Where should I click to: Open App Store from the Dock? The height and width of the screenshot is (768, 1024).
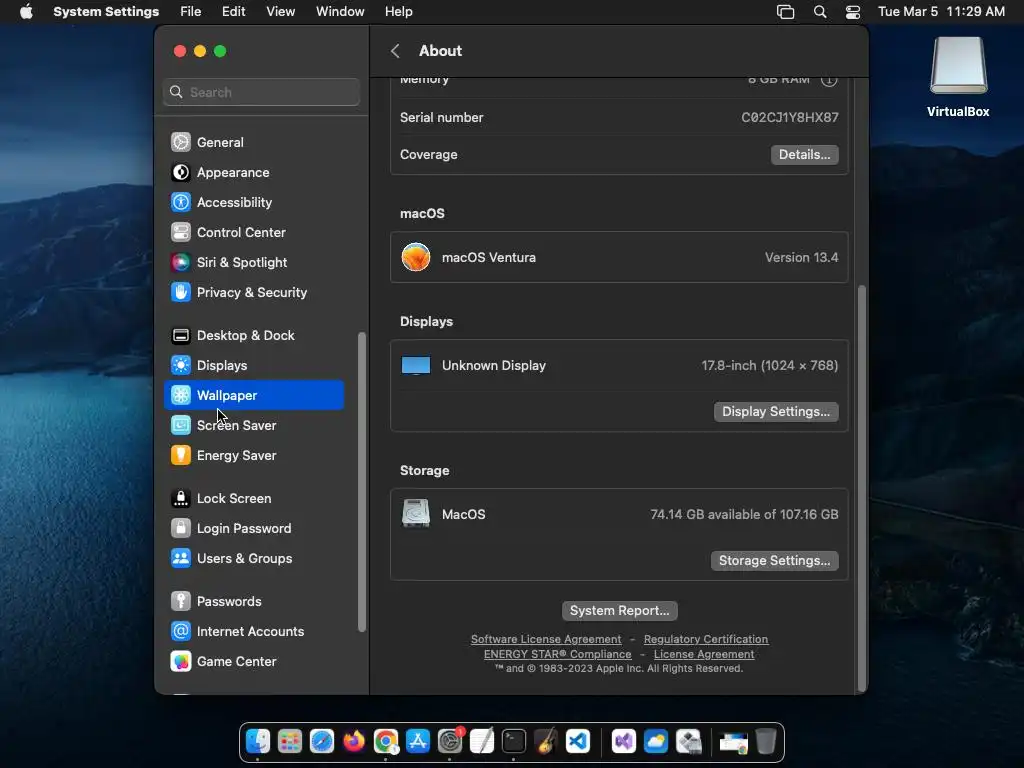[x=418, y=741]
